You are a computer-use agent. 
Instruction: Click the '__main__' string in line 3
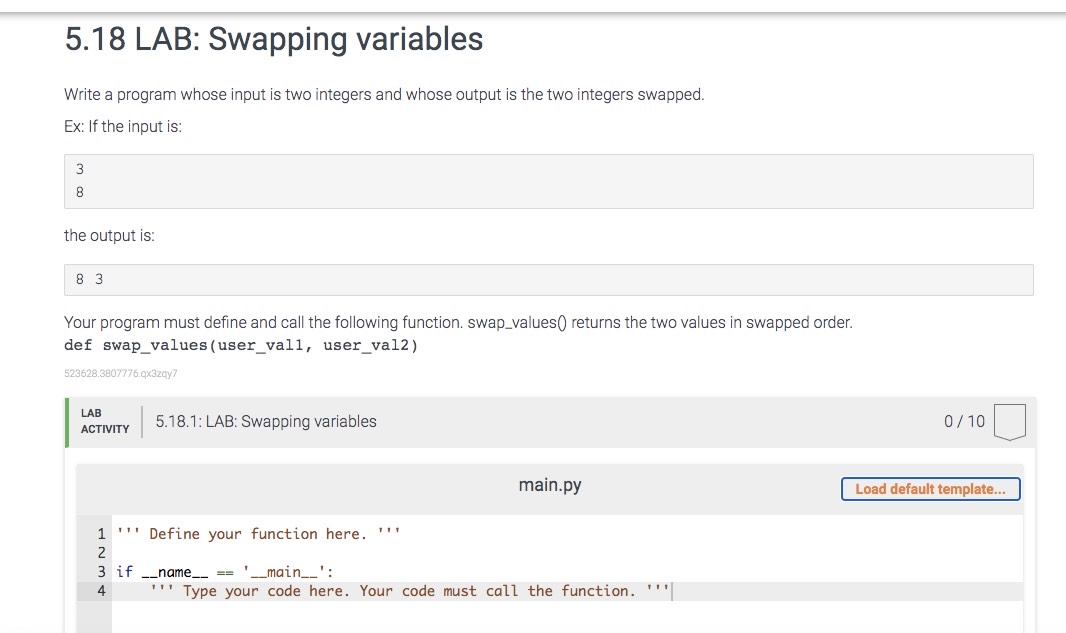point(283,572)
